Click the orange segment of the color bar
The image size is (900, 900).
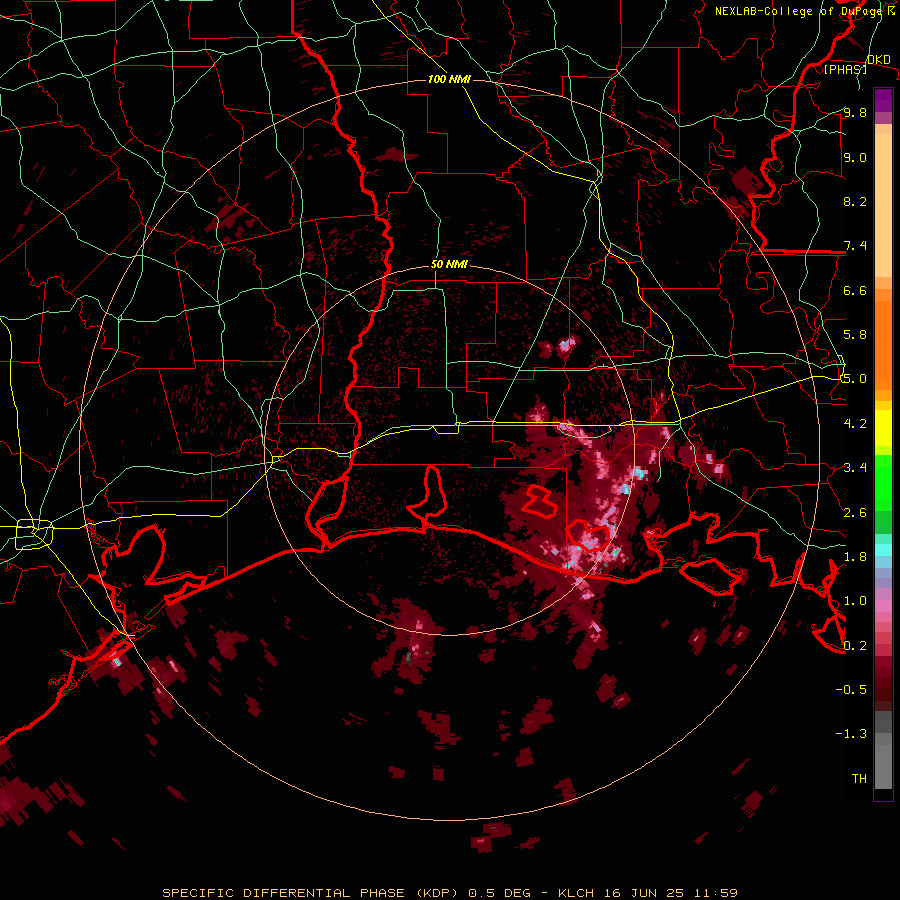[883, 340]
